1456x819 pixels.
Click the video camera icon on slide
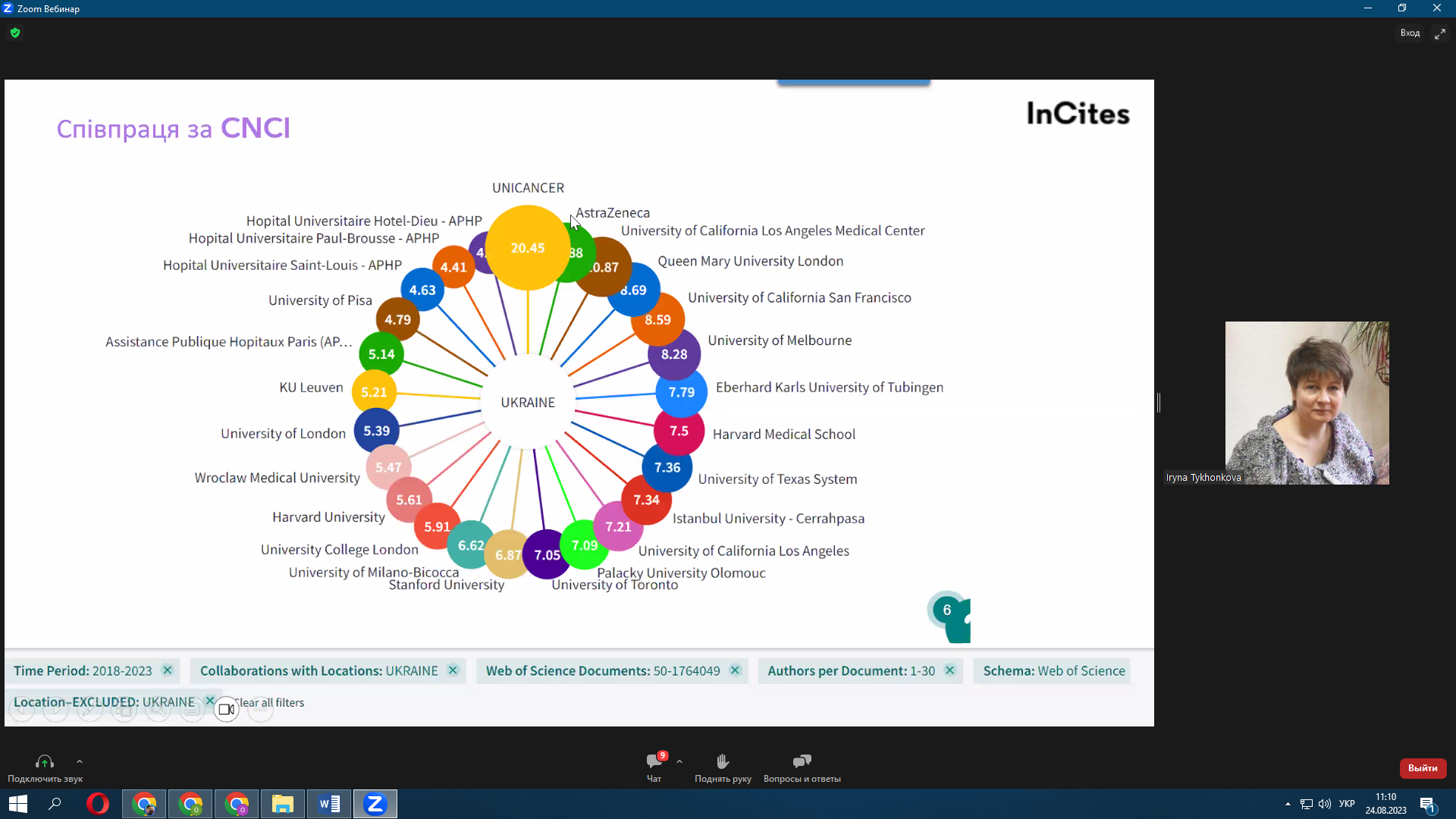226,710
